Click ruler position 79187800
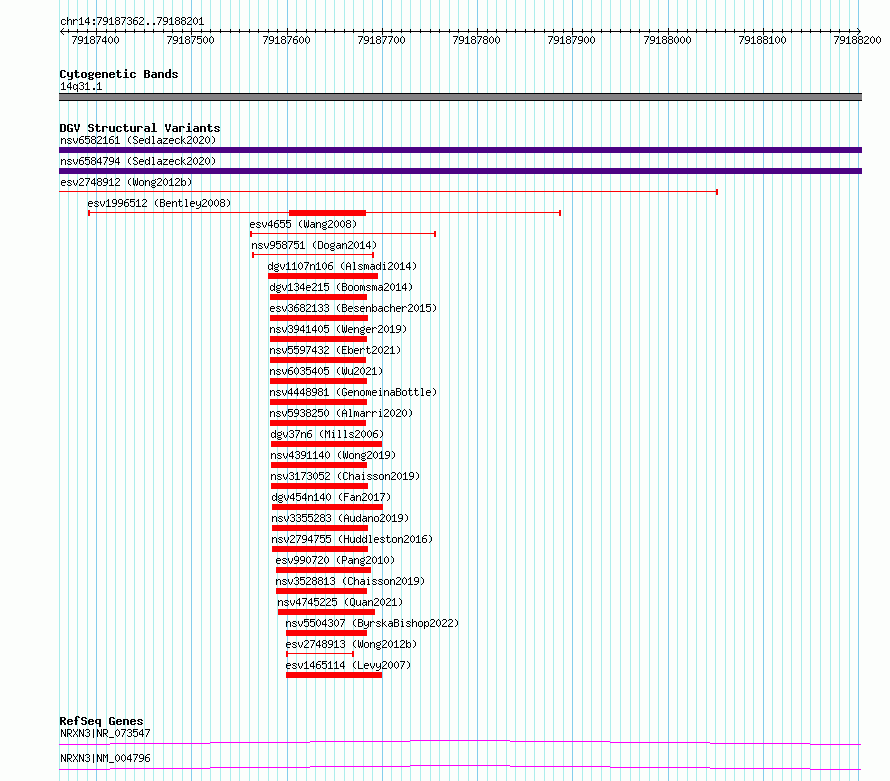 tap(476, 40)
